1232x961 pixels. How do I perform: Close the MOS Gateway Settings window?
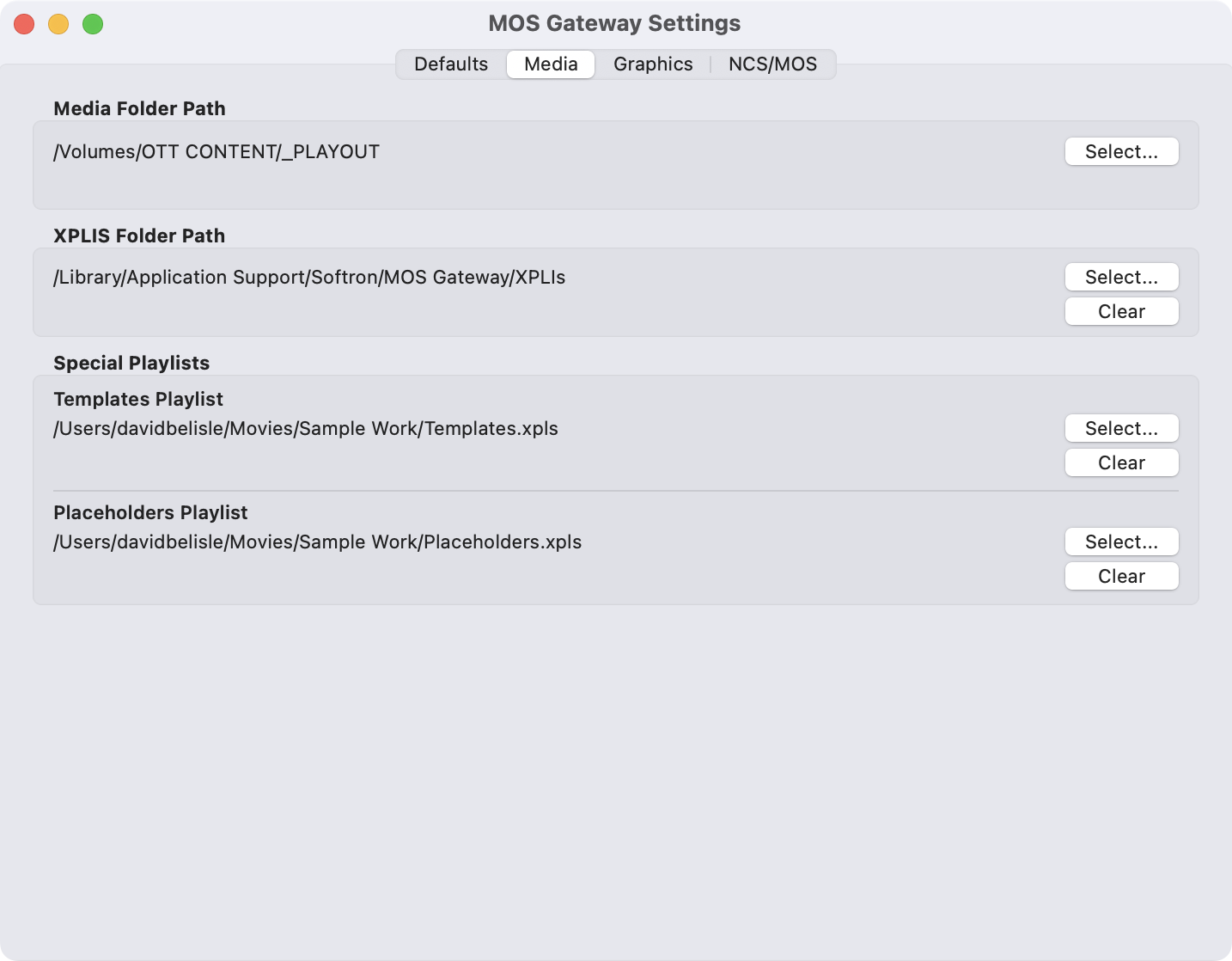(x=24, y=24)
